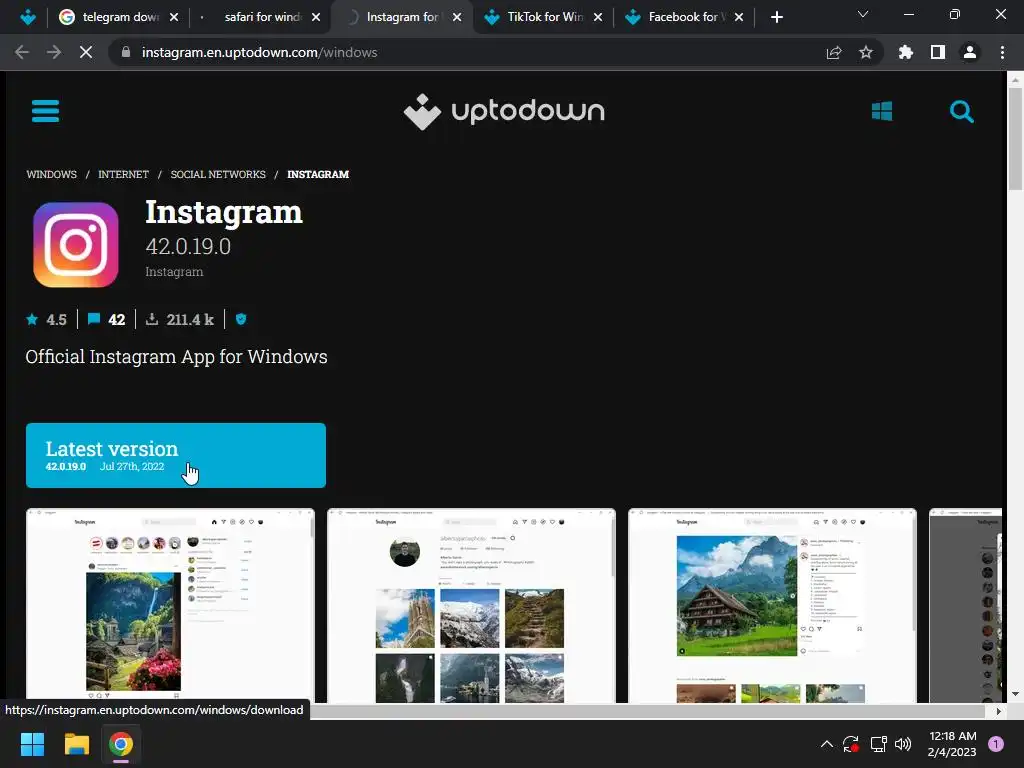Open the Extensions puzzle icon

click(x=906, y=52)
